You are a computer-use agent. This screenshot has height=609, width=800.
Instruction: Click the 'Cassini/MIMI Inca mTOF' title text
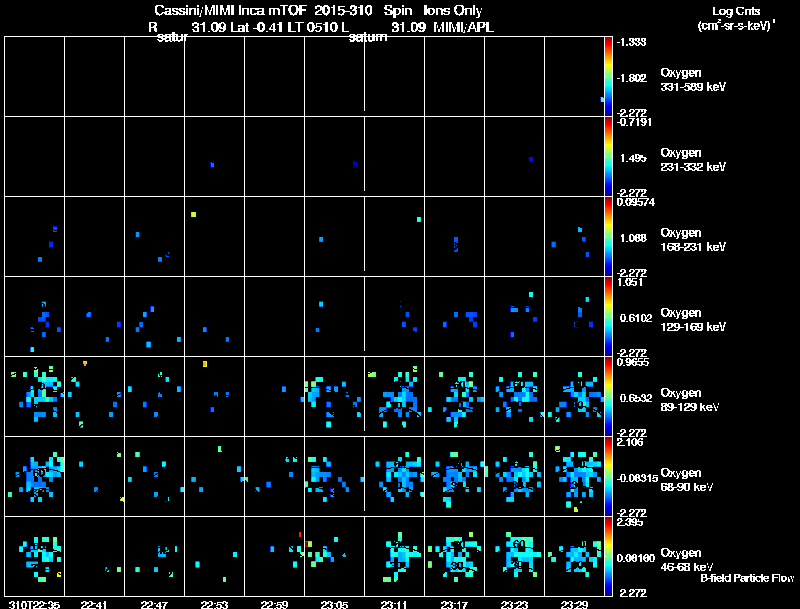tap(230, 11)
